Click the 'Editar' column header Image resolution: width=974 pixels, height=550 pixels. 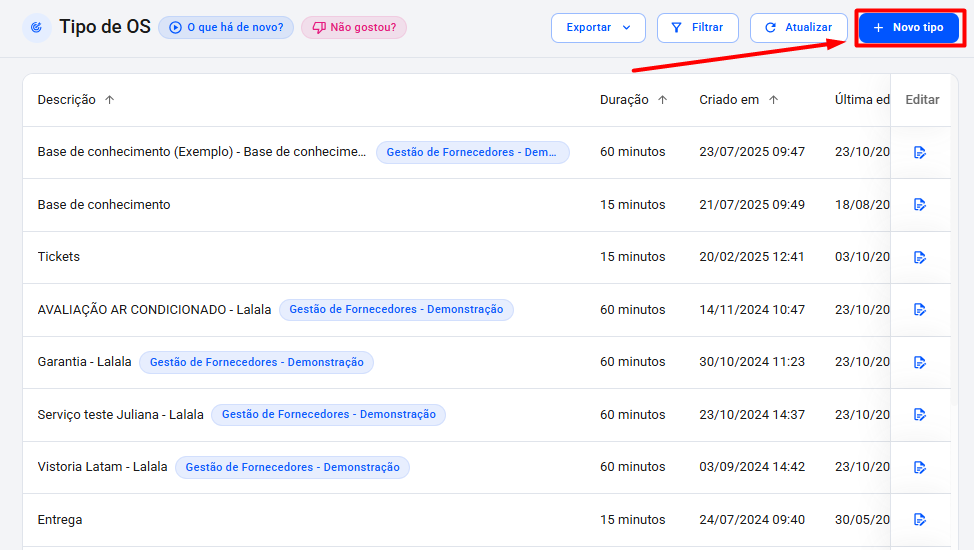click(922, 99)
